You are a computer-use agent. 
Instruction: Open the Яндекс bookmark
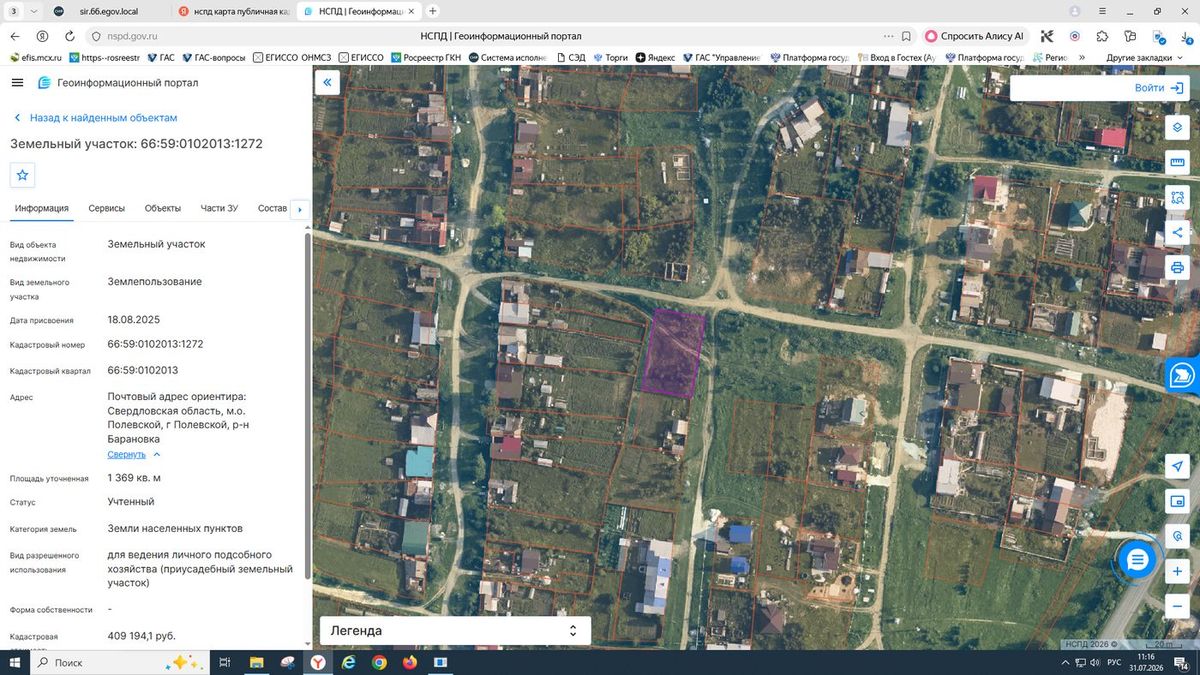click(655, 57)
